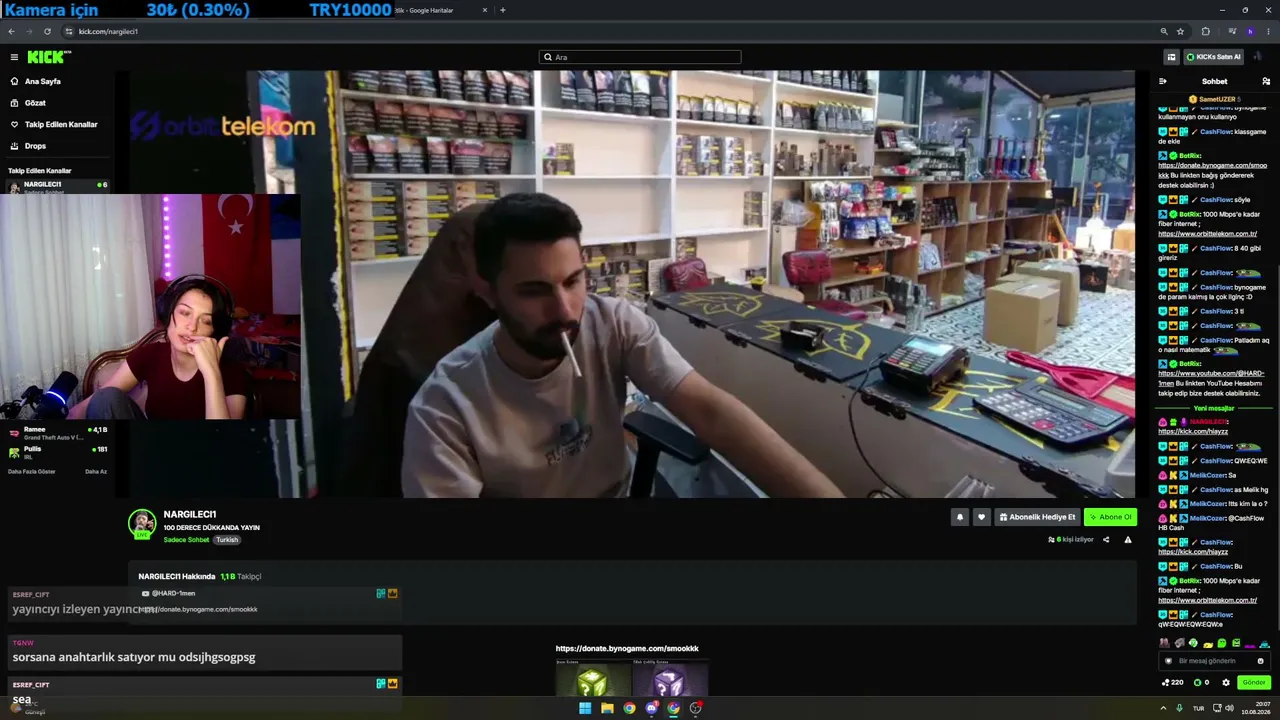Click the @HARD-1men YouTube link in About
This screenshot has height=720, width=1280.
point(169,593)
